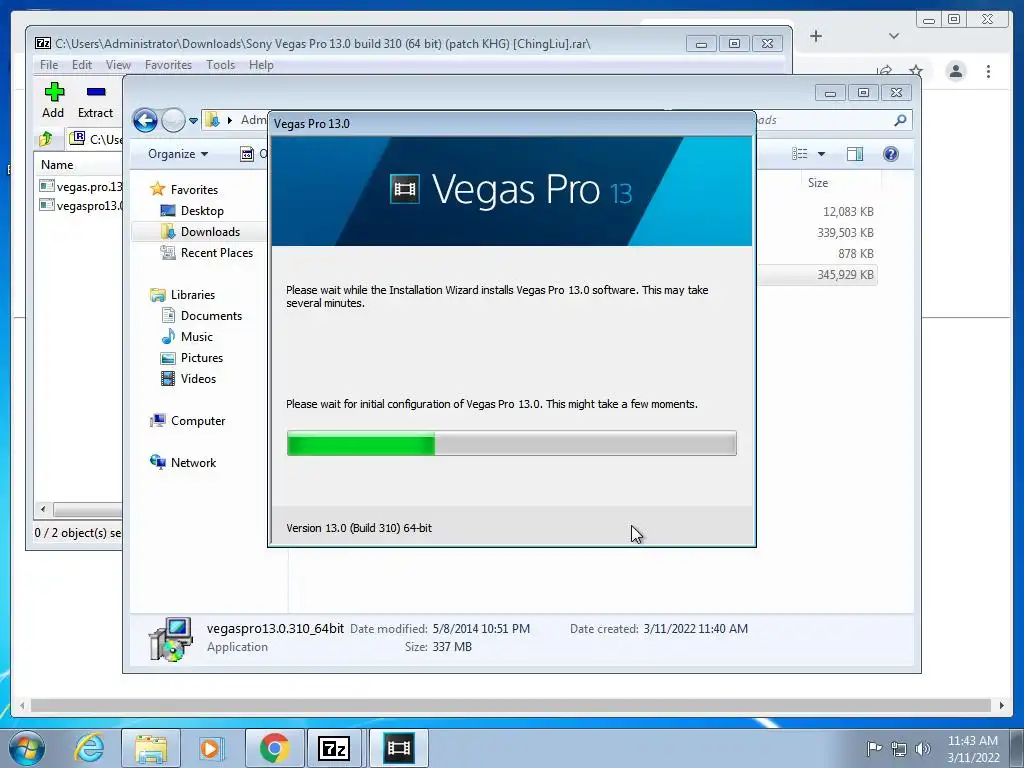Switch to Vegas Pro installer on taskbar
Image resolution: width=1024 pixels, height=768 pixels.
pos(398,748)
